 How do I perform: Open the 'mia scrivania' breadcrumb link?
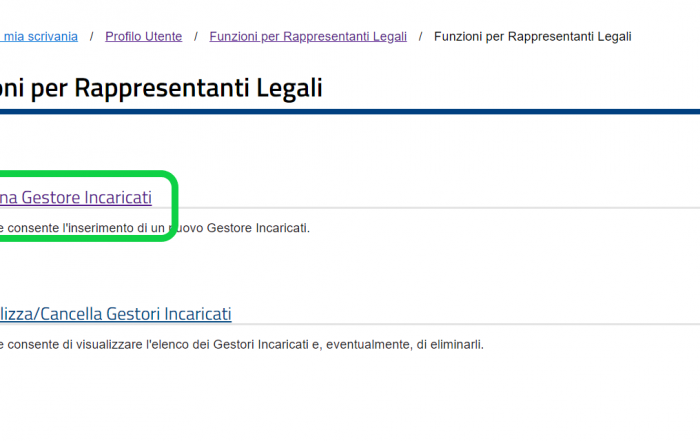pyautogui.click(x=39, y=37)
